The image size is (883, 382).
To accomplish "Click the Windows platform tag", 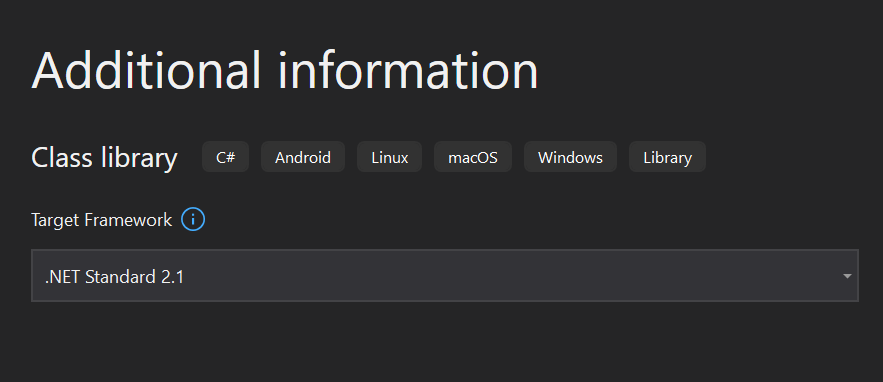I will coord(570,157).
